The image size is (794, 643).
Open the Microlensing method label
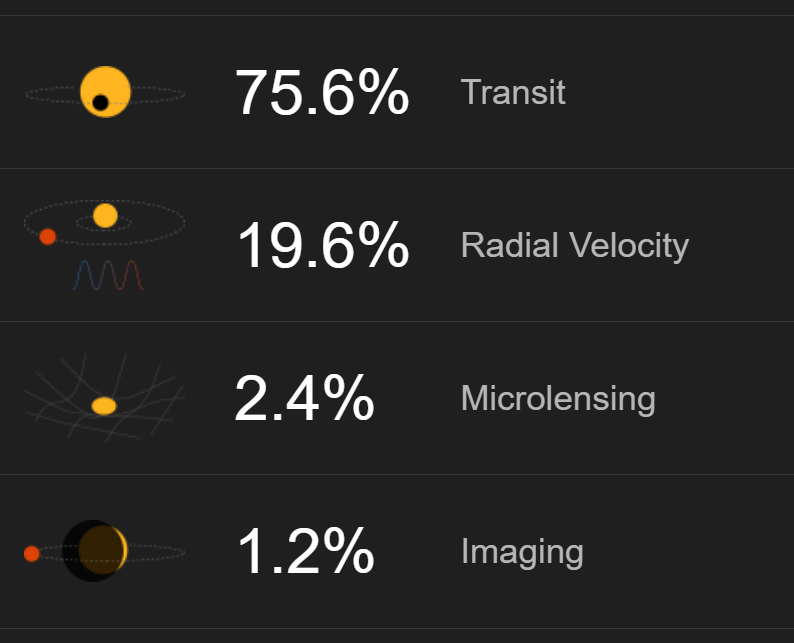tap(558, 398)
